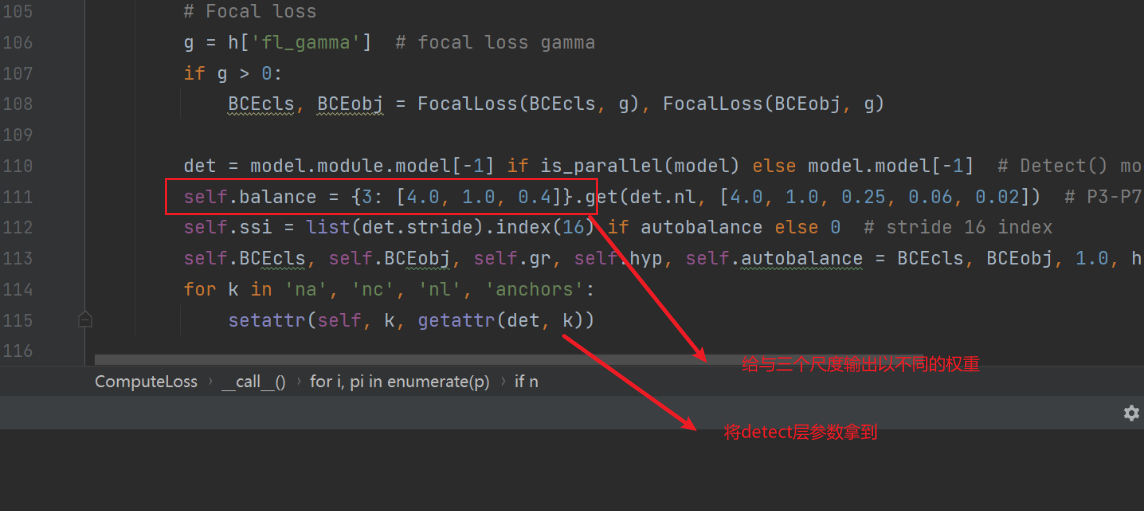Place cursor on self.balance on line 111

(x=250, y=196)
